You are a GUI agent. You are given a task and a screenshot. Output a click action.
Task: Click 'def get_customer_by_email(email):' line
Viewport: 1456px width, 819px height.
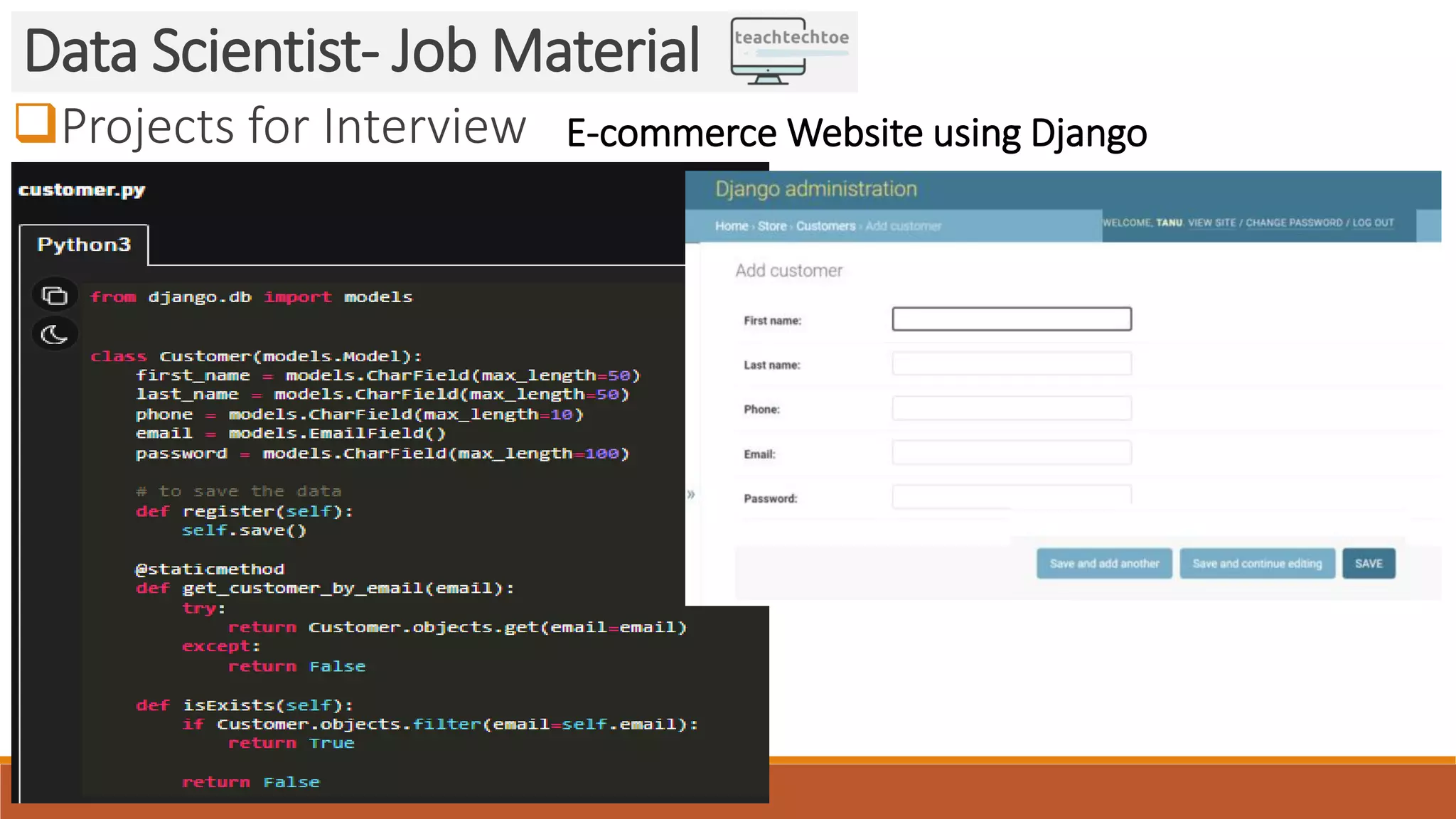[x=325, y=589]
